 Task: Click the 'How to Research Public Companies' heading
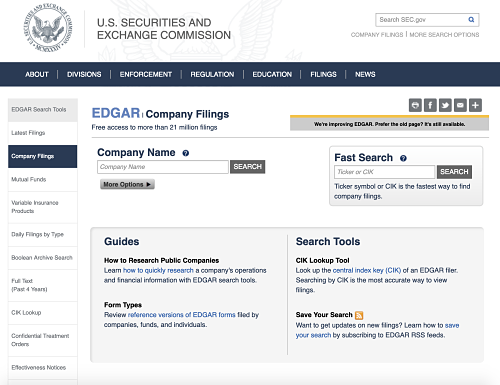coord(161,260)
